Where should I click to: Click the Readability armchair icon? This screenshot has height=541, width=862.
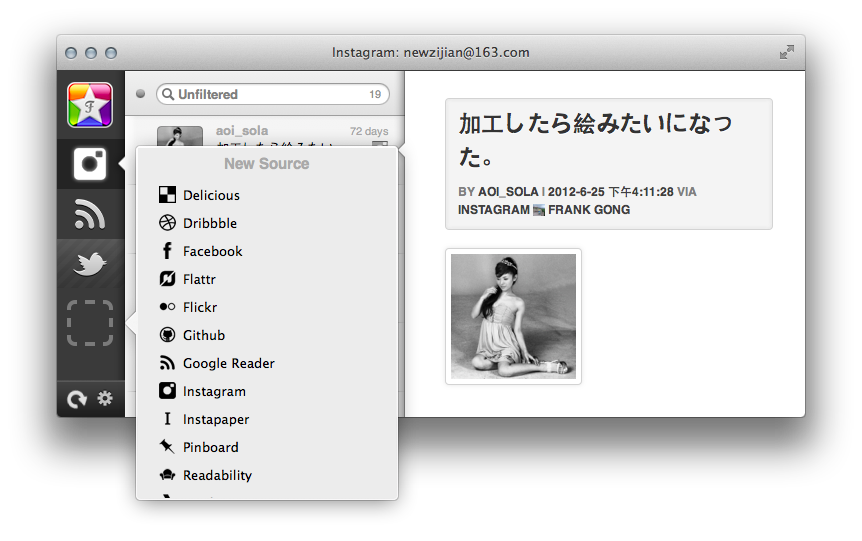click(167, 474)
